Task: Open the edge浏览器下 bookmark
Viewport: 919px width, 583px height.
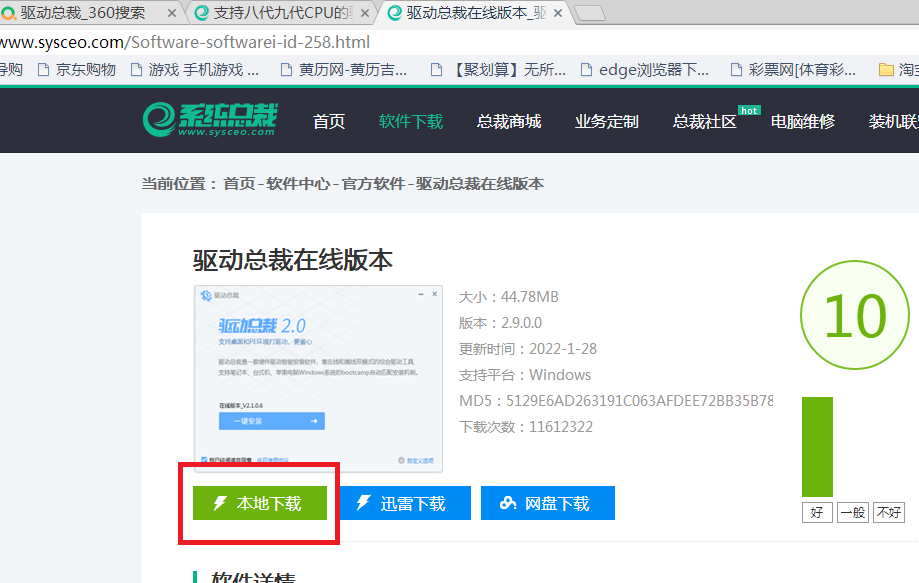Action: pos(645,70)
